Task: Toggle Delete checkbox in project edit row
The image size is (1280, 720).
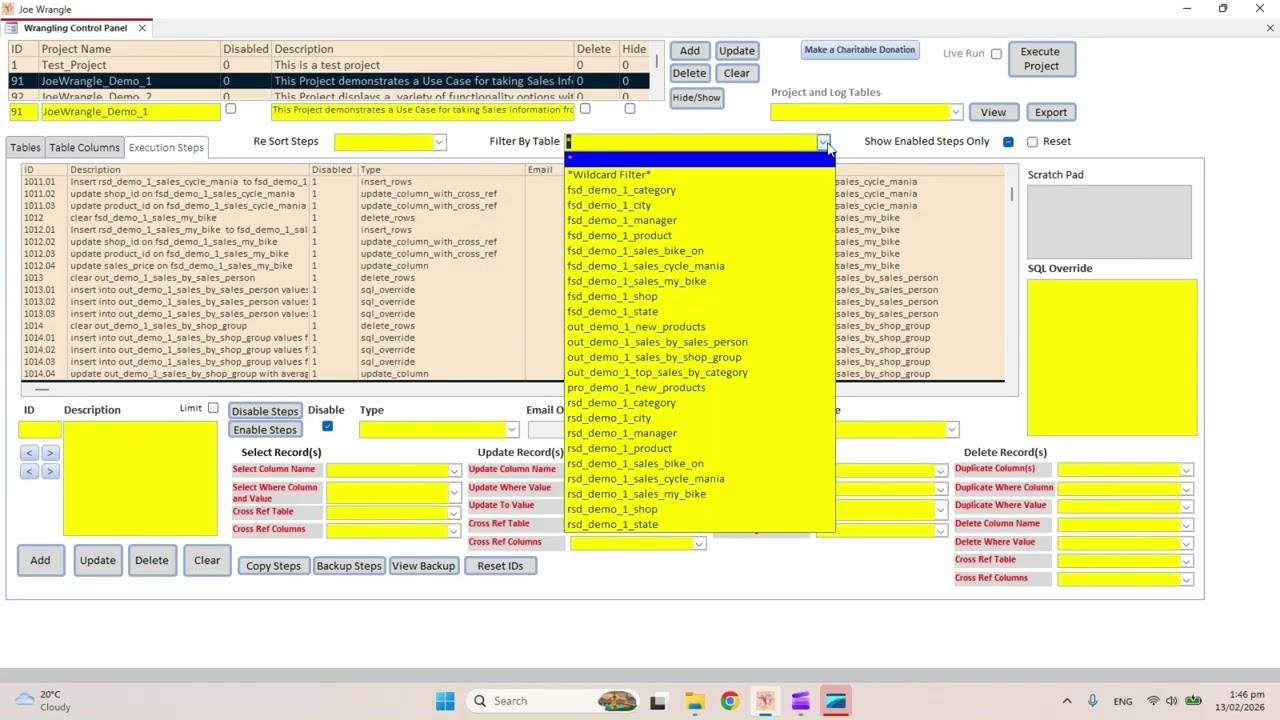Action: [x=585, y=108]
